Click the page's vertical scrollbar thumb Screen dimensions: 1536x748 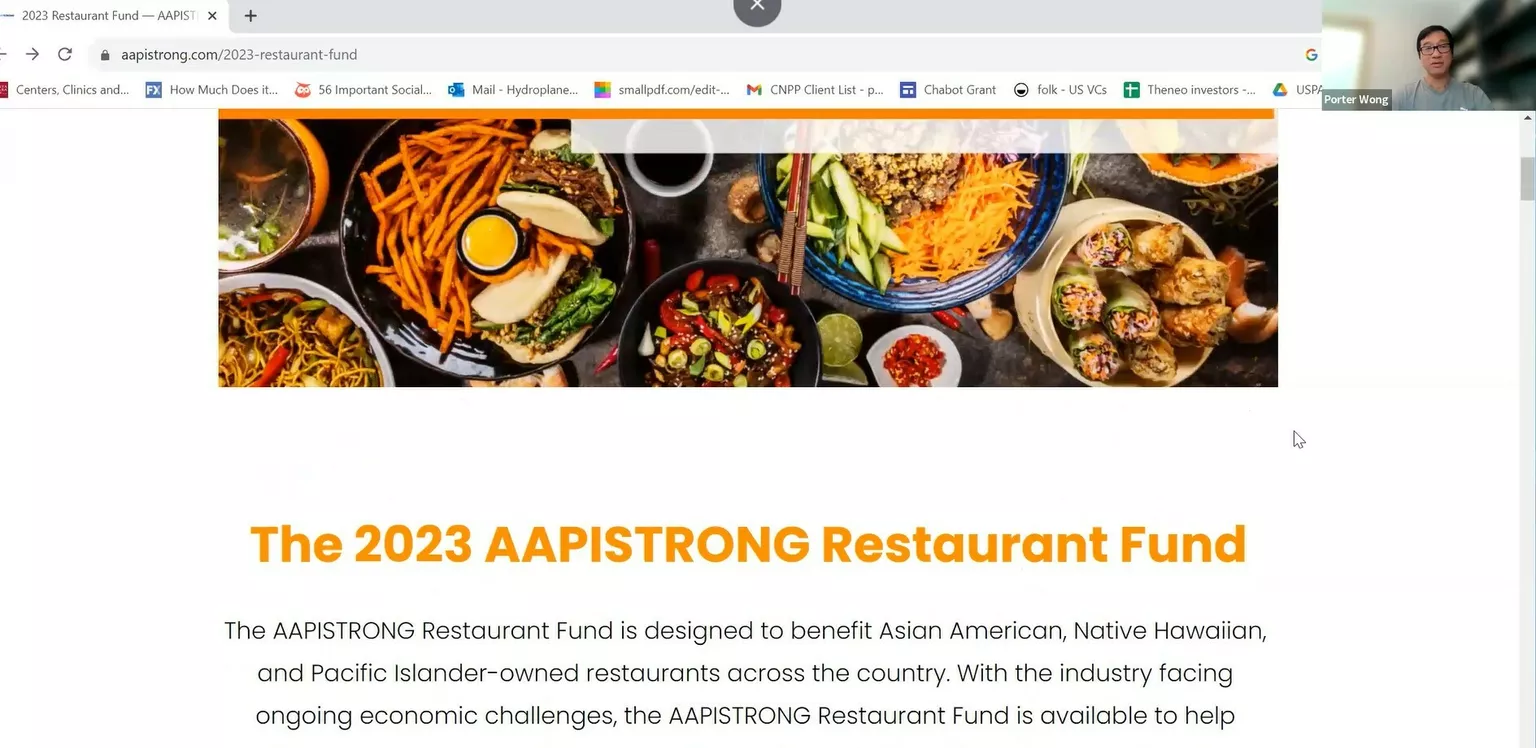(x=1527, y=178)
